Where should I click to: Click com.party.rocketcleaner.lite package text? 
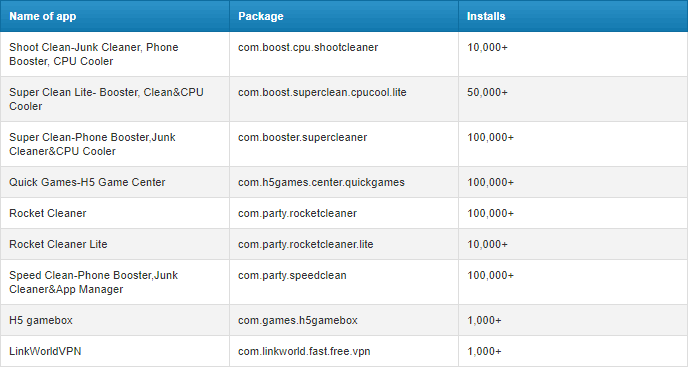coord(306,244)
